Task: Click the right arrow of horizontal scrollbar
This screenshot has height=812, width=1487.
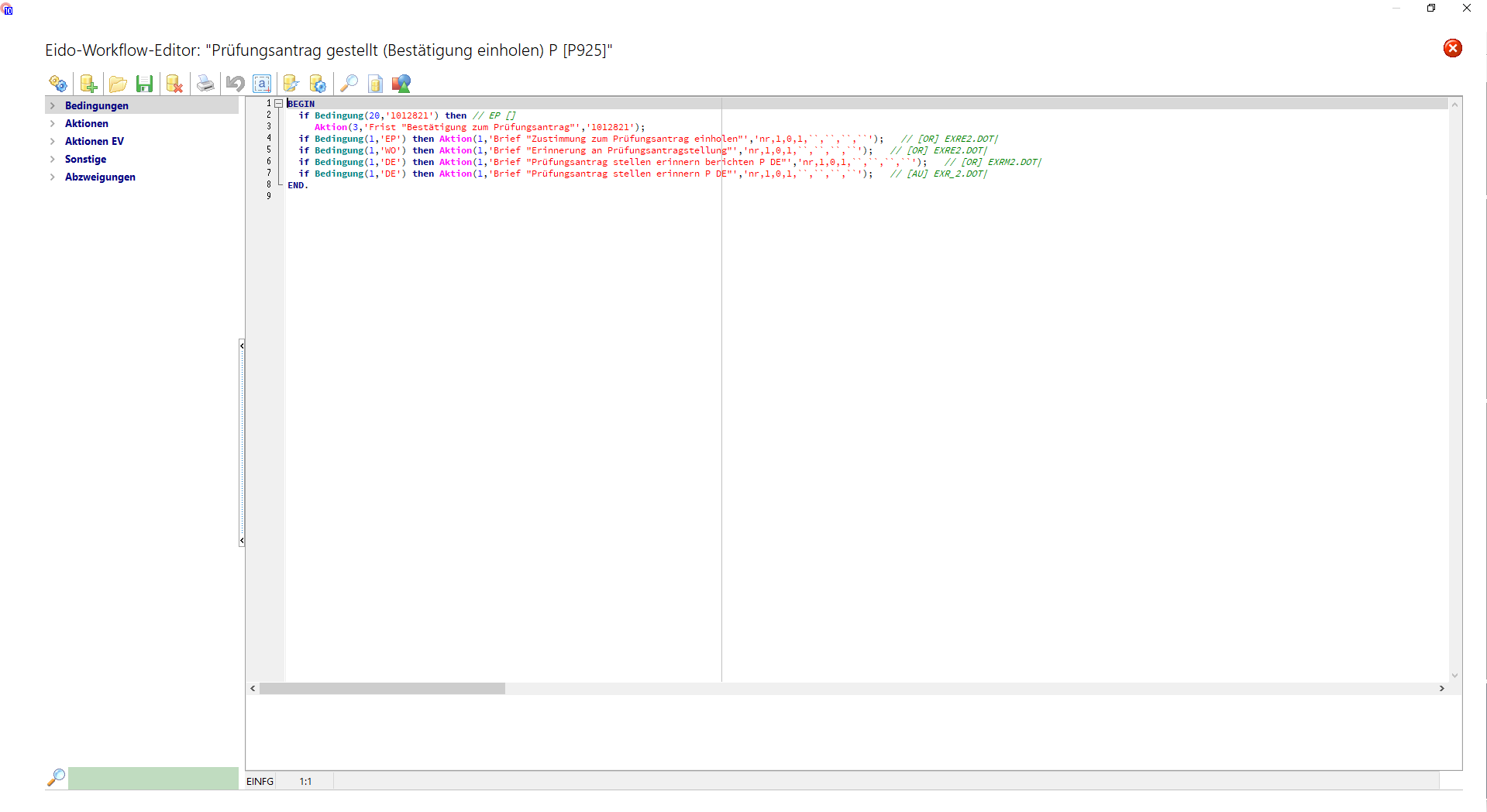Action: tap(1441, 689)
